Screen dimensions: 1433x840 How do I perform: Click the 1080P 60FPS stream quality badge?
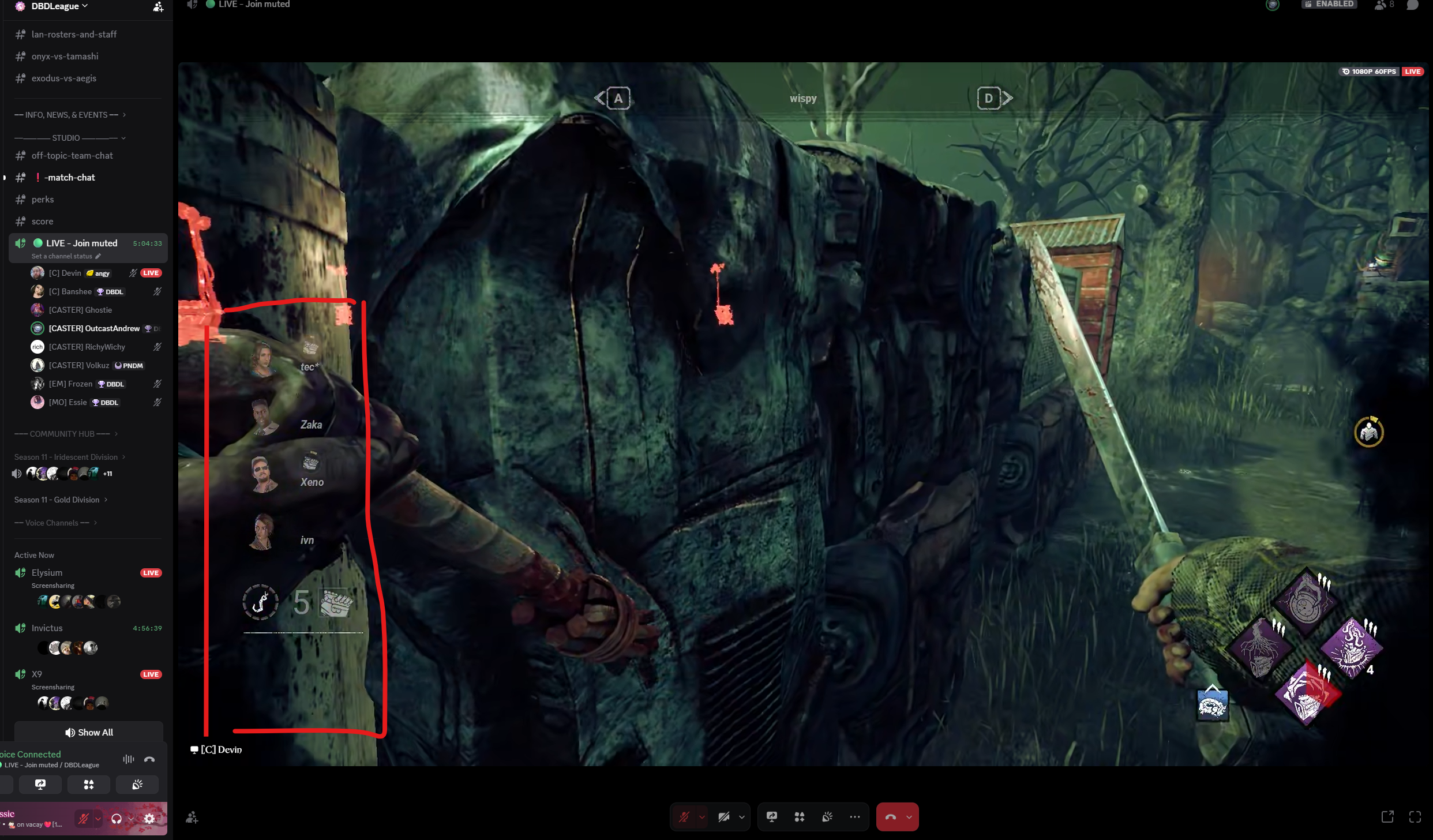point(1369,72)
